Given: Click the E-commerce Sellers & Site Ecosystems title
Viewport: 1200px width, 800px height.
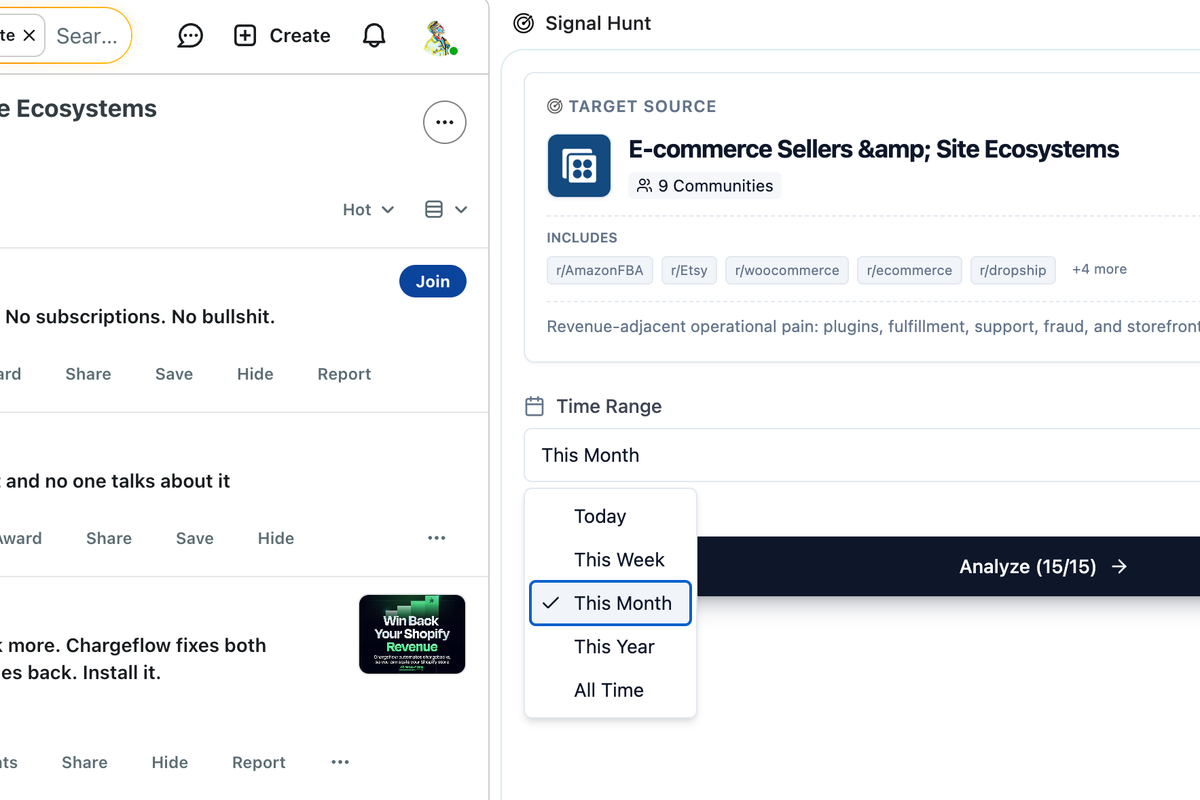Looking at the screenshot, I should [x=874, y=150].
